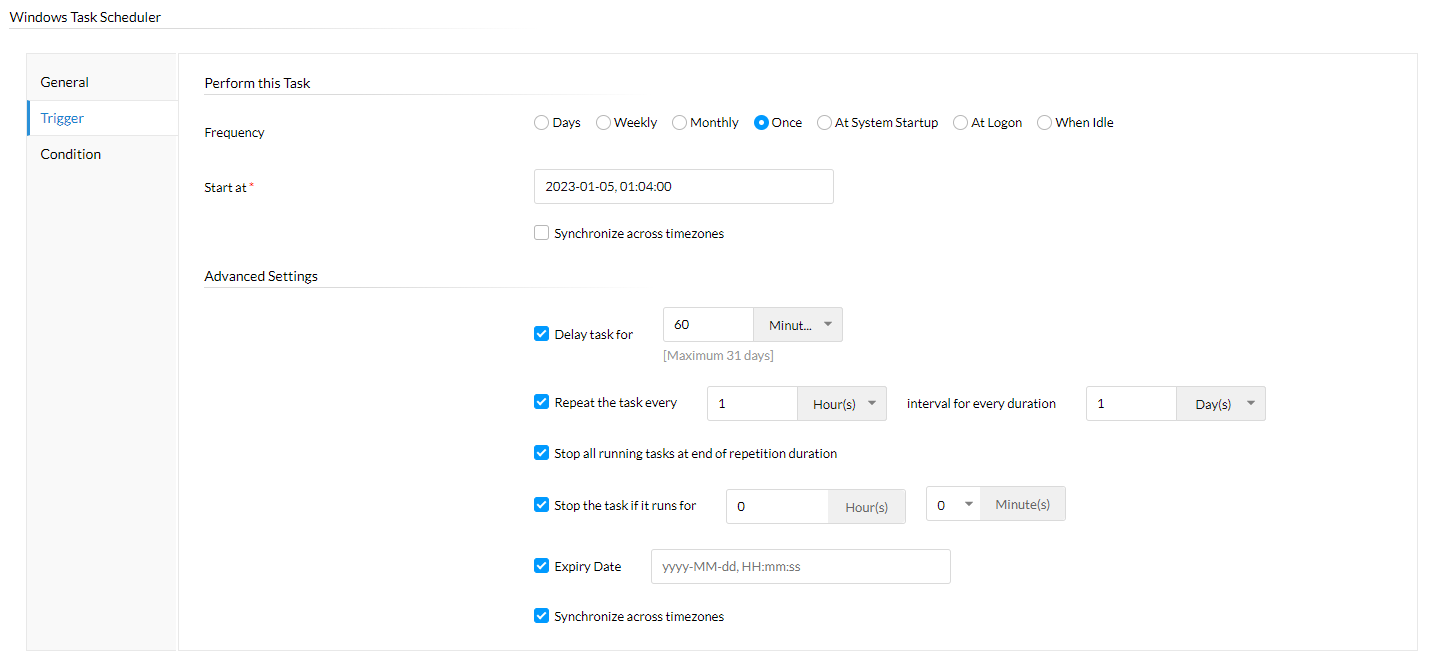
Task: Select the Once frequency option
Action: (761, 123)
